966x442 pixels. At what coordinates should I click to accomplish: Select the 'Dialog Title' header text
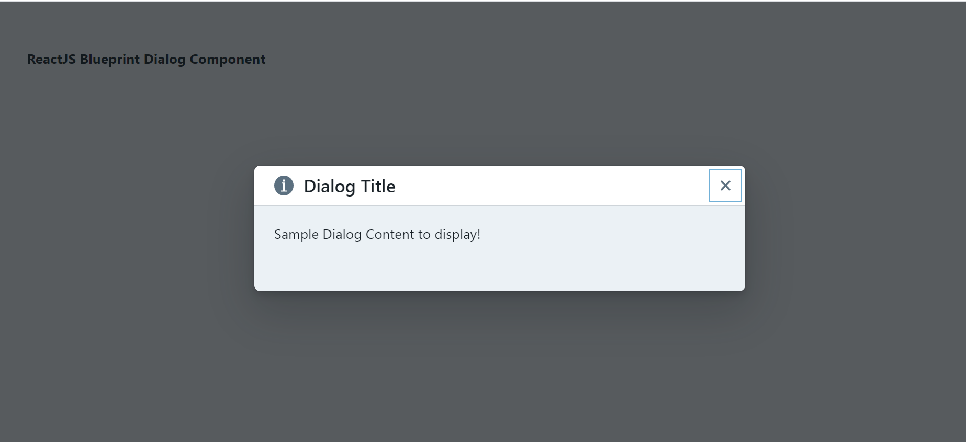349,186
